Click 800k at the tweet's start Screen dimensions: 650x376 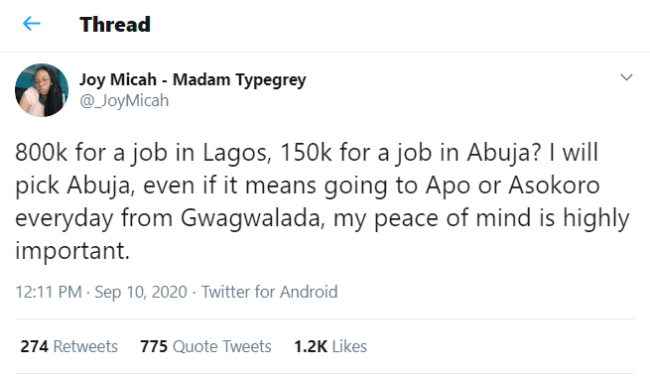41,152
